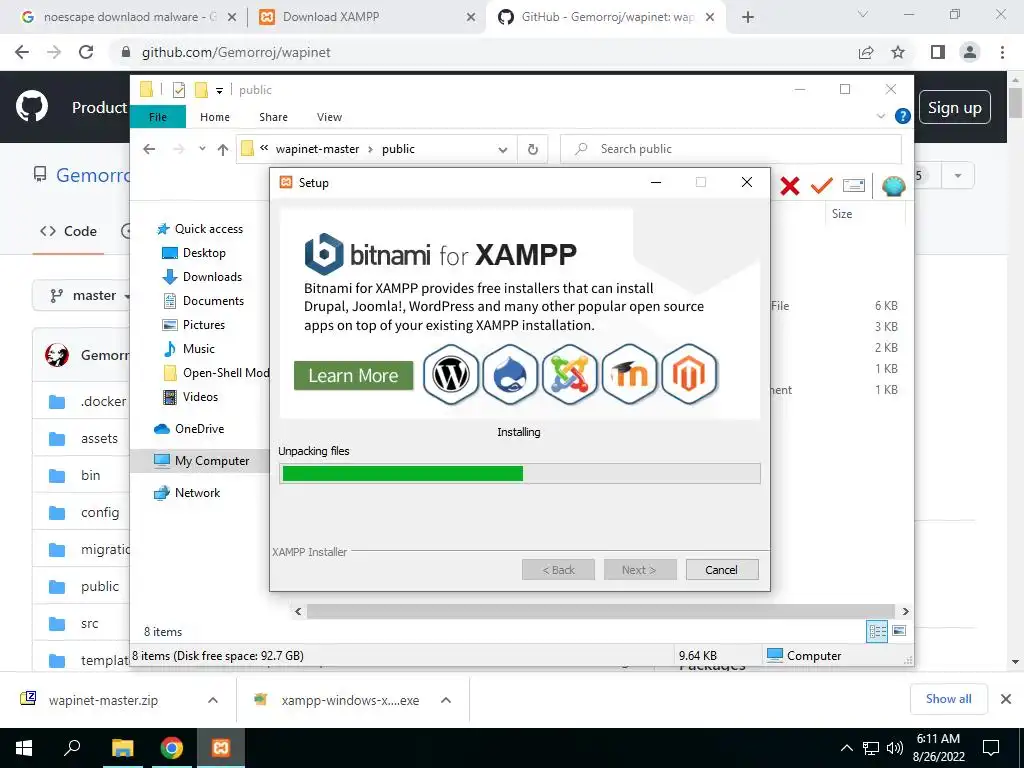Open the File tab in Explorer
This screenshot has width=1024, height=768.
click(158, 117)
